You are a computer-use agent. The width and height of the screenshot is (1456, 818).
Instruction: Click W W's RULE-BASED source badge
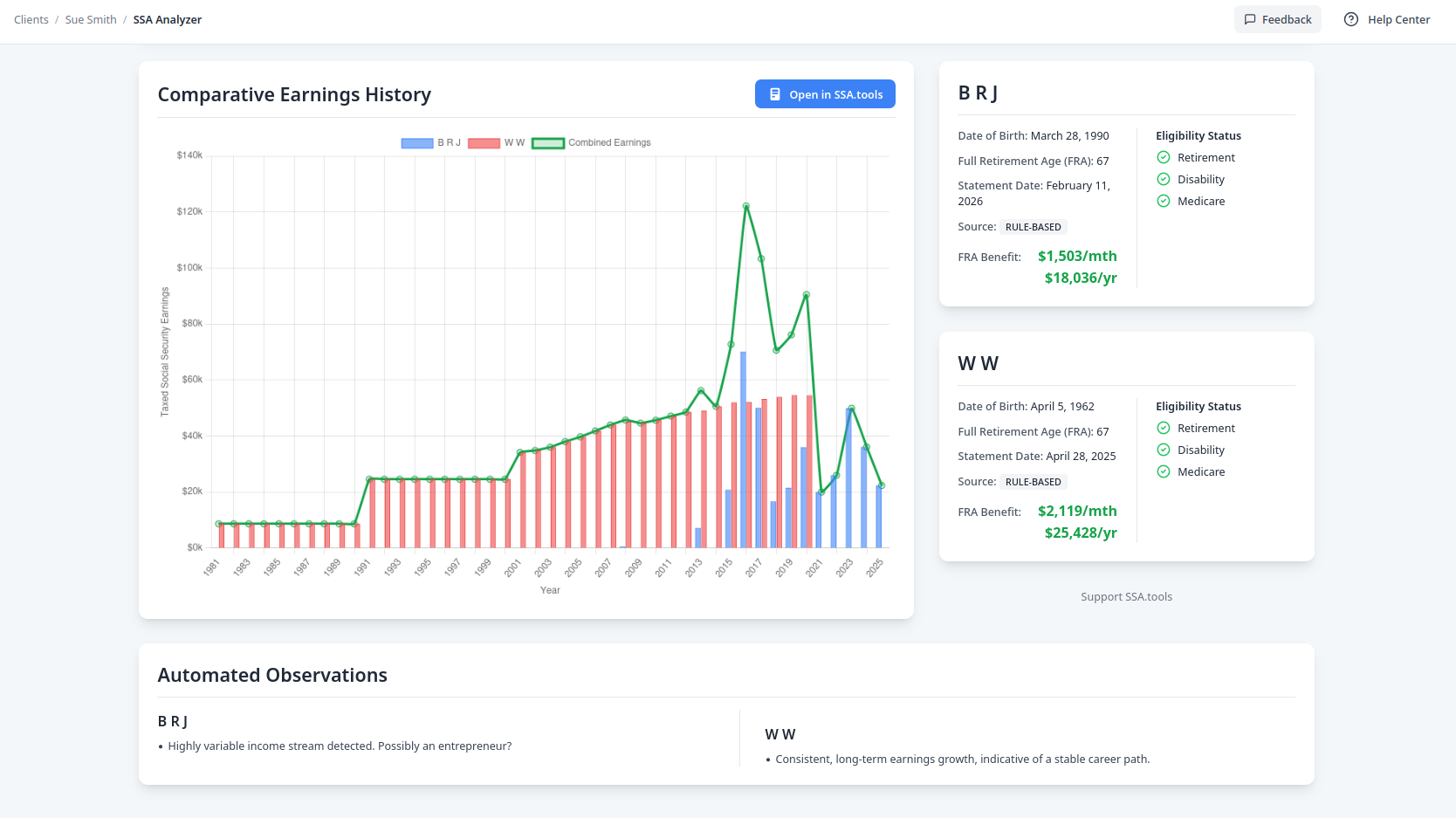(x=1034, y=482)
